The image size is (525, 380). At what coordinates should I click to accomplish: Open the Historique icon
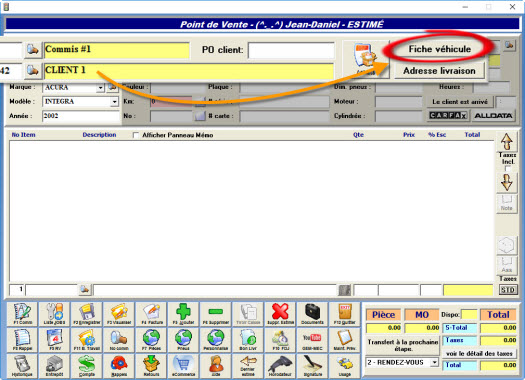tap(22, 366)
